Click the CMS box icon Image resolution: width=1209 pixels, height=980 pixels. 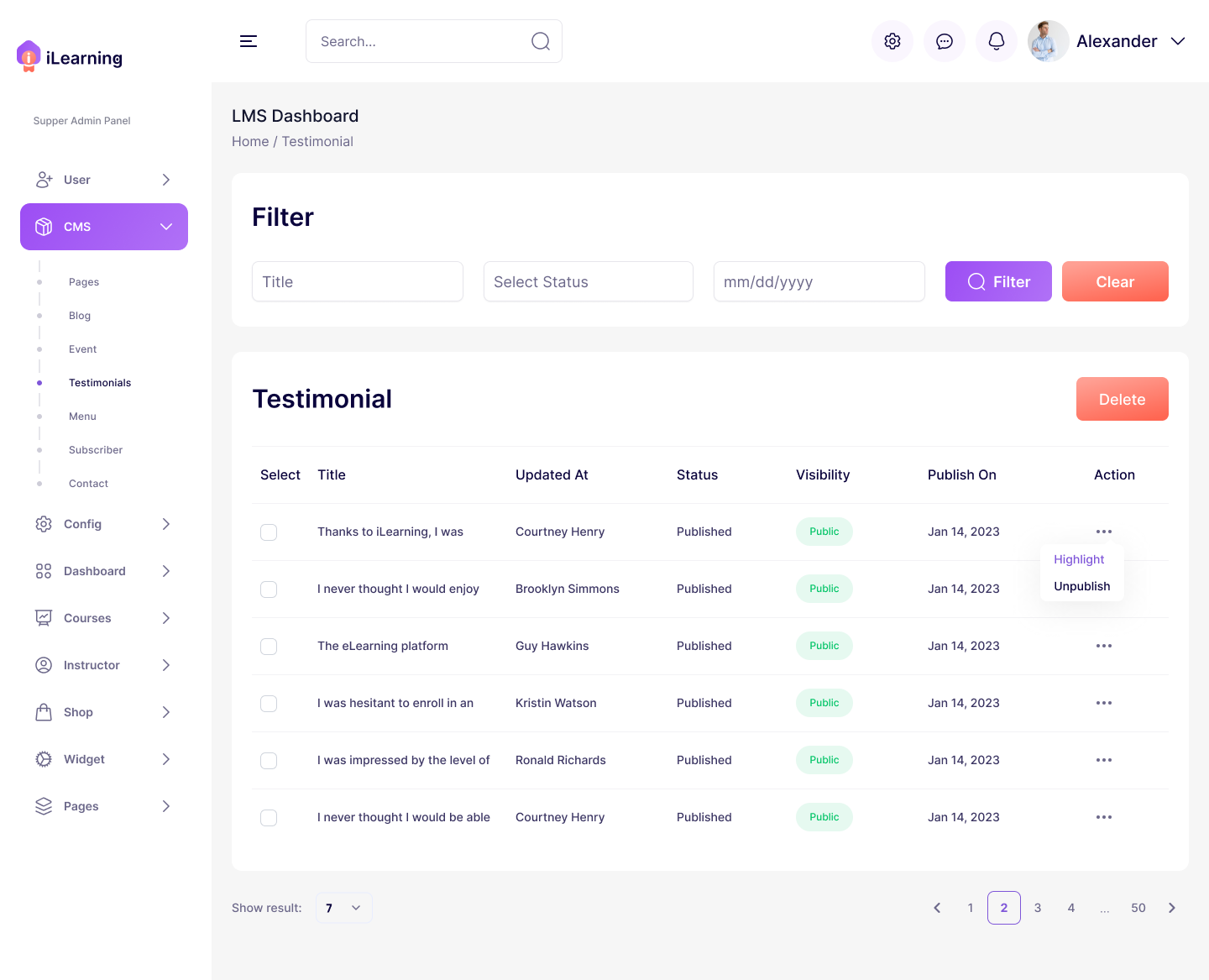point(44,227)
